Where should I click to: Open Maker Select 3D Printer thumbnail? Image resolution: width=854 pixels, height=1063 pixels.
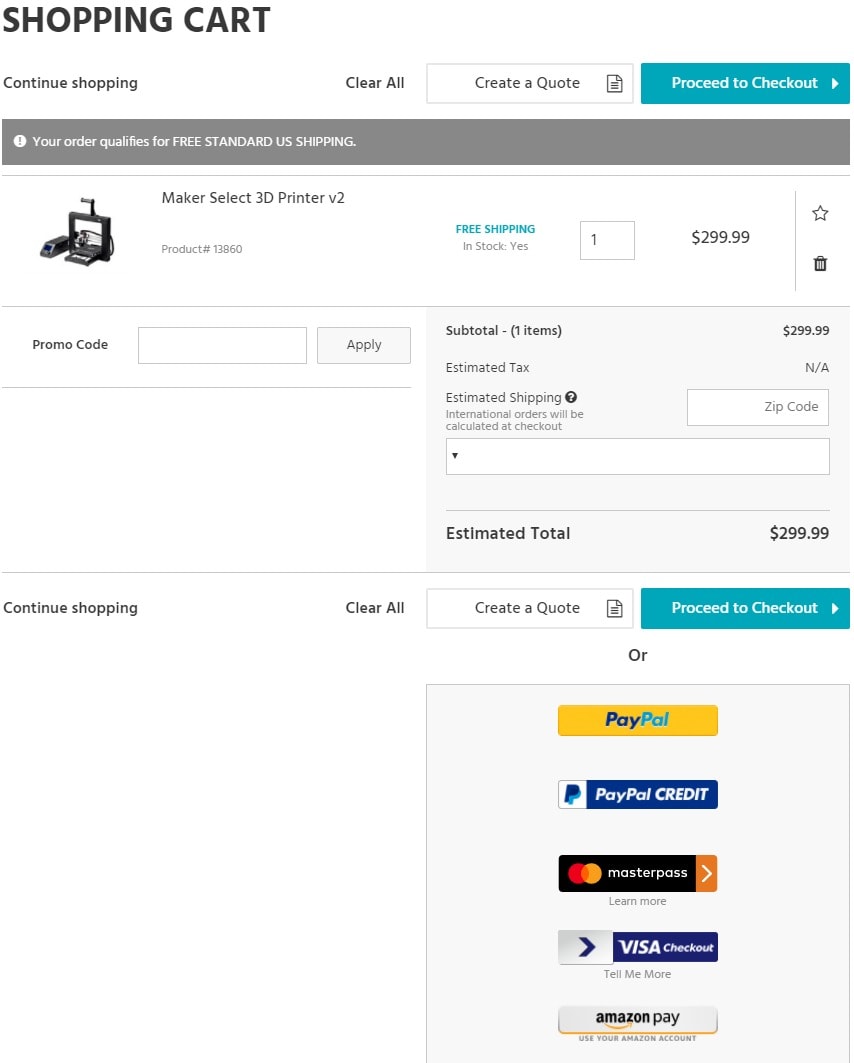pos(78,232)
